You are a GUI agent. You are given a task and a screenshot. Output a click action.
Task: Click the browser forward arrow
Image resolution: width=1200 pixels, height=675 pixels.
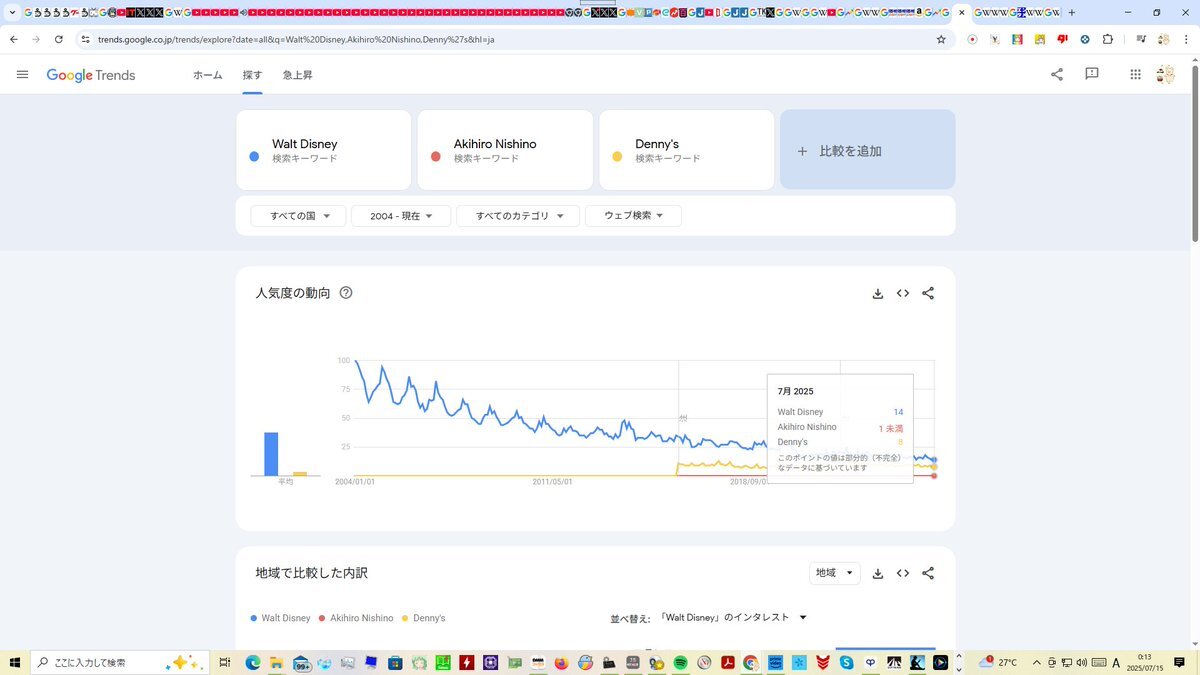36,39
